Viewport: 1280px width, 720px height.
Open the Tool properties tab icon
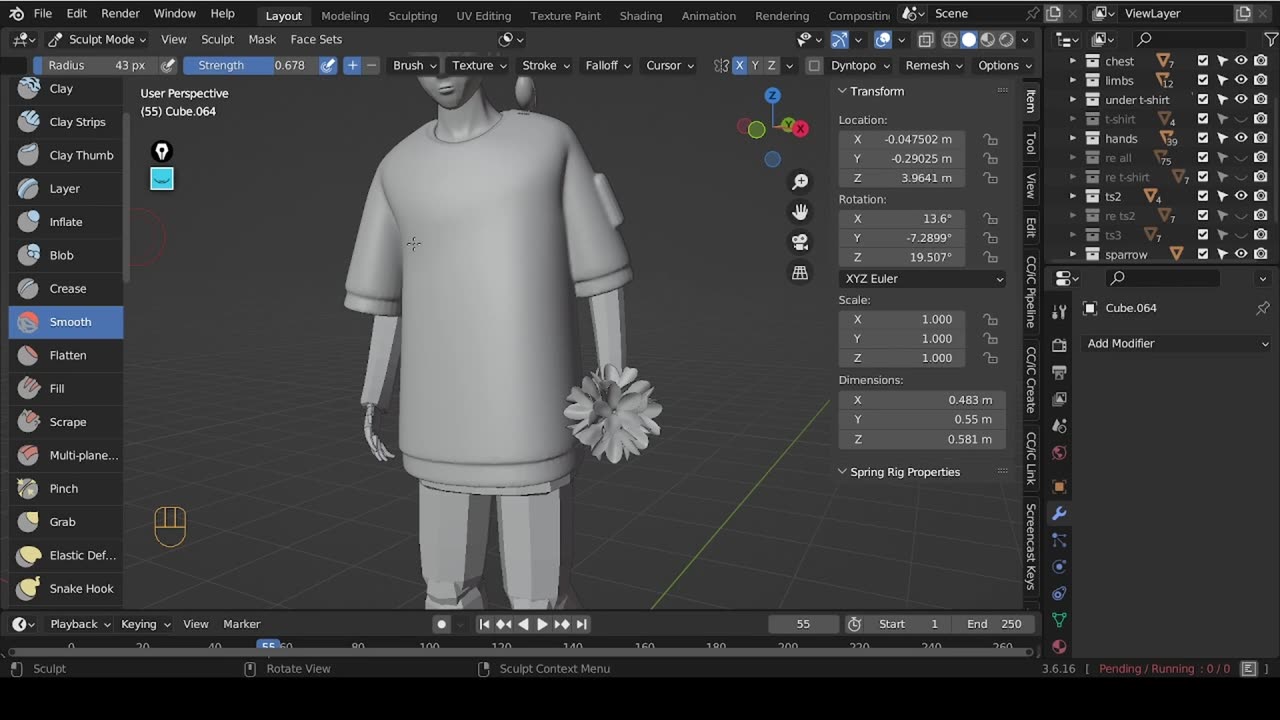(1059, 312)
